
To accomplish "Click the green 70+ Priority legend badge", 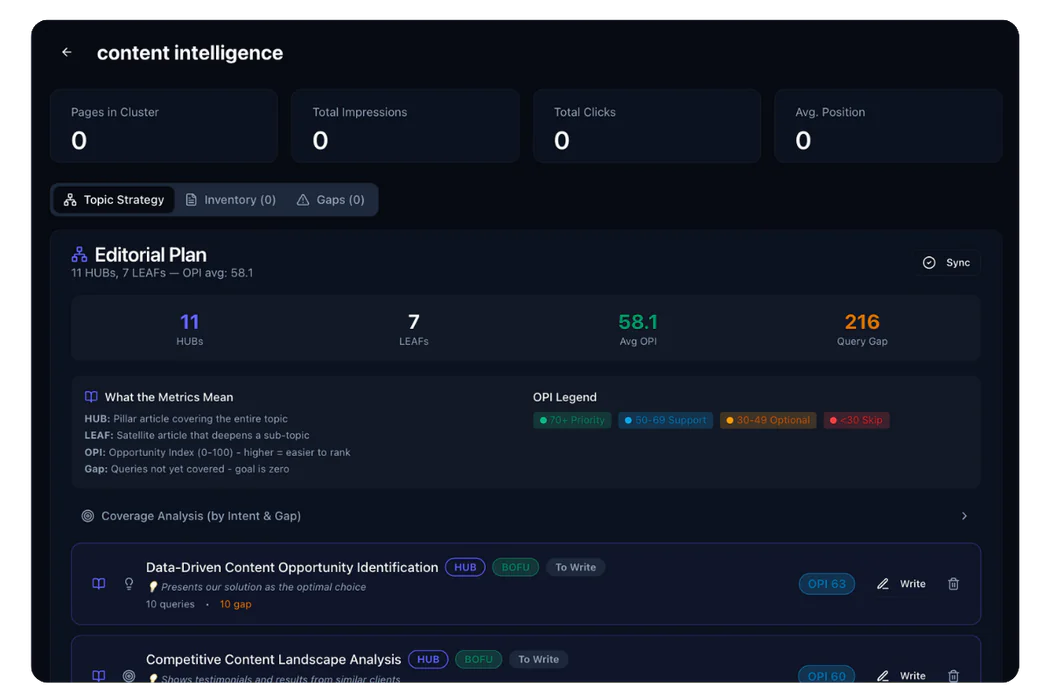I will pyautogui.click(x=572, y=420).
